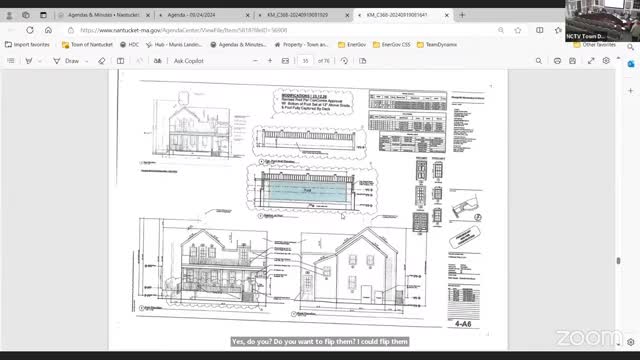640x360 pixels.
Task: Zoom out with the minus button
Action: point(256,61)
